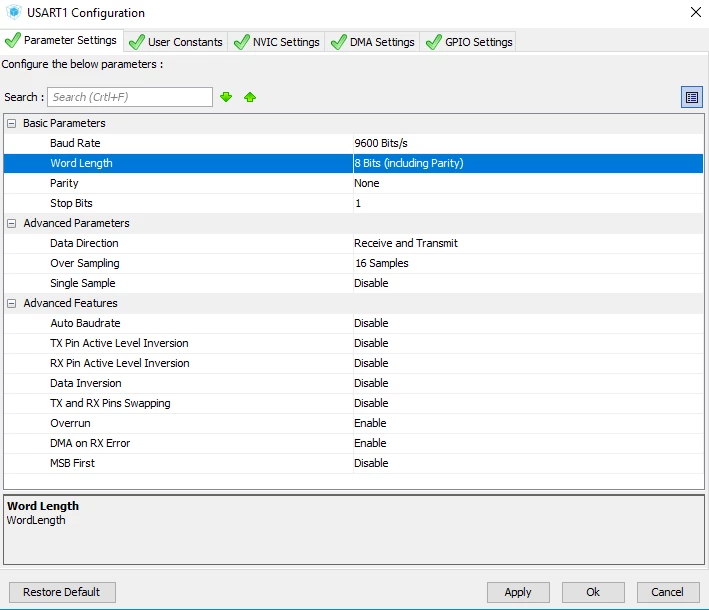Toggle the parameter list view icon
The width and height of the screenshot is (709, 610).
(x=692, y=97)
